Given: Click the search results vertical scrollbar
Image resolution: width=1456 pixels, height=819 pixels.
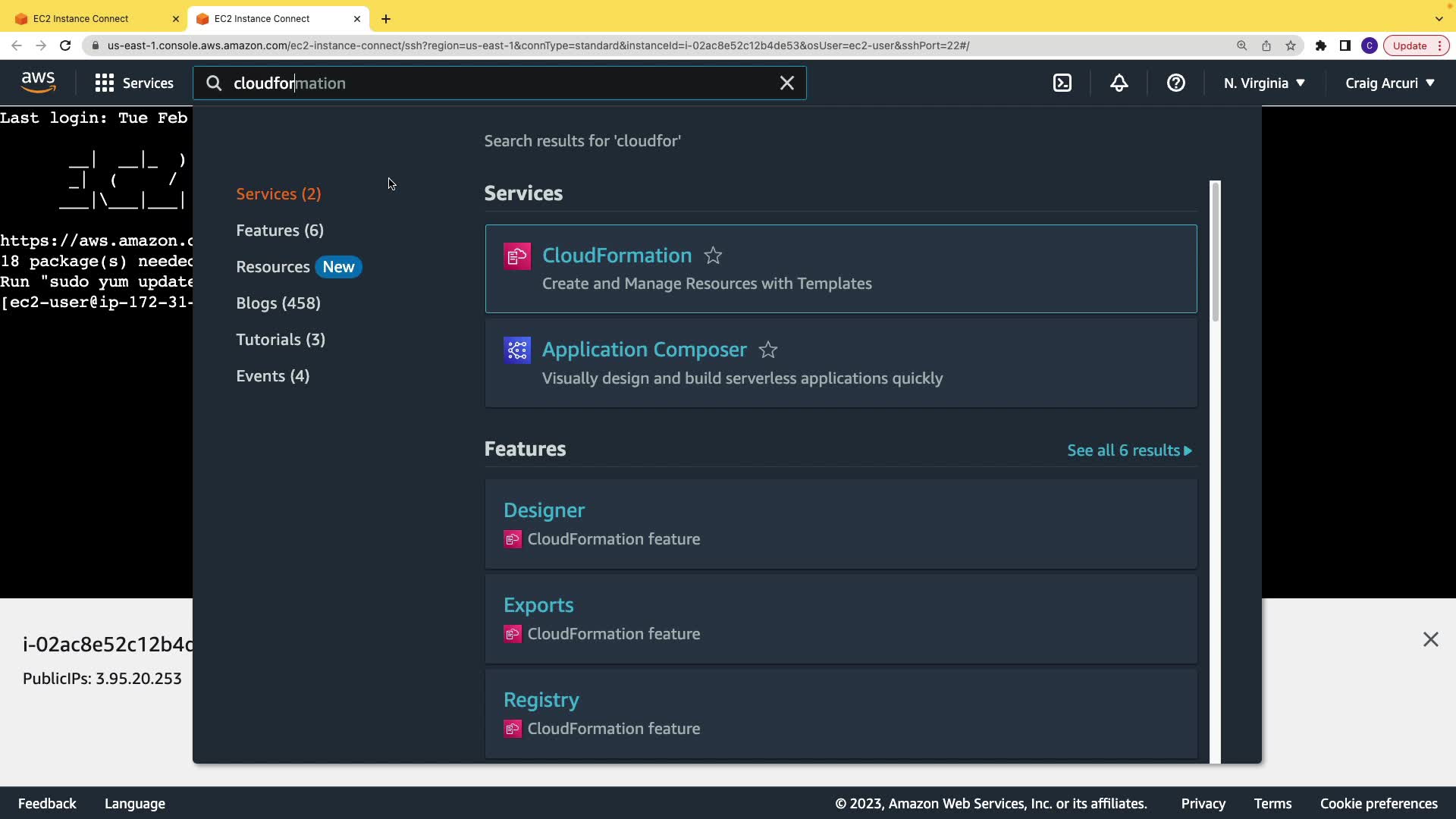Looking at the screenshot, I should pos(1215,252).
